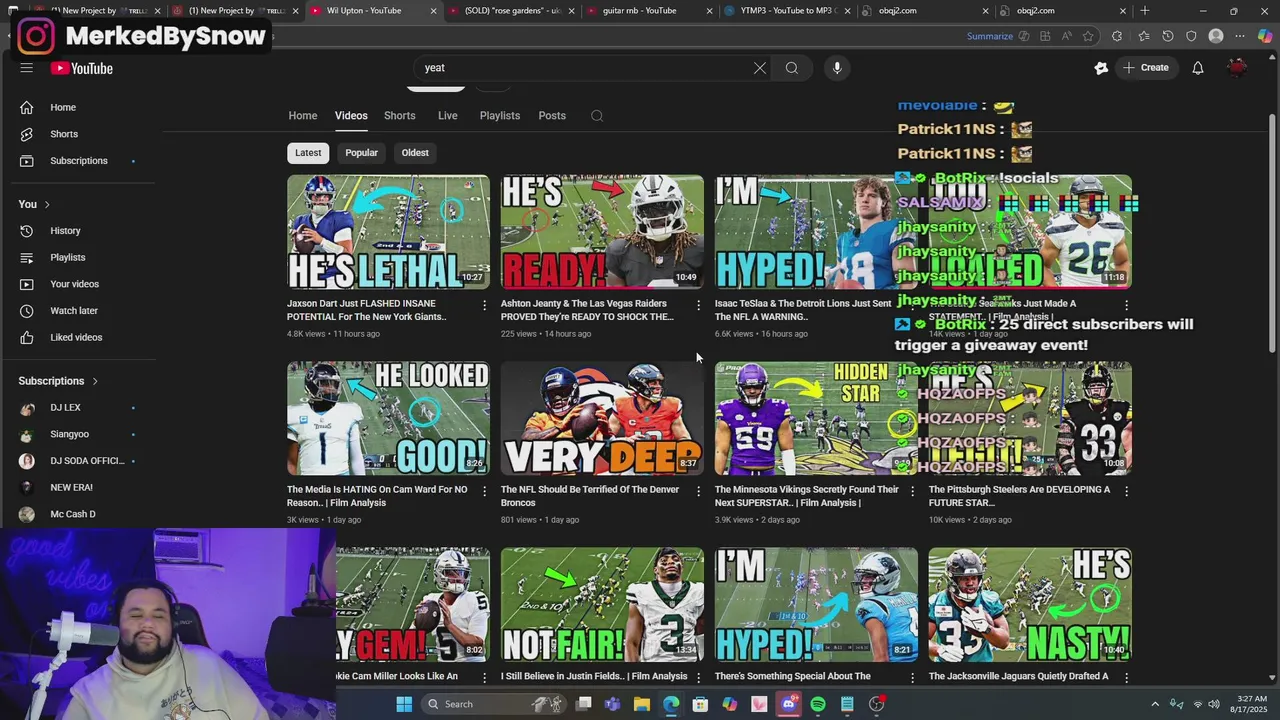This screenshot has height=720, width=1280.
Task: Click Summarize in the address bar
Action: 990,37
